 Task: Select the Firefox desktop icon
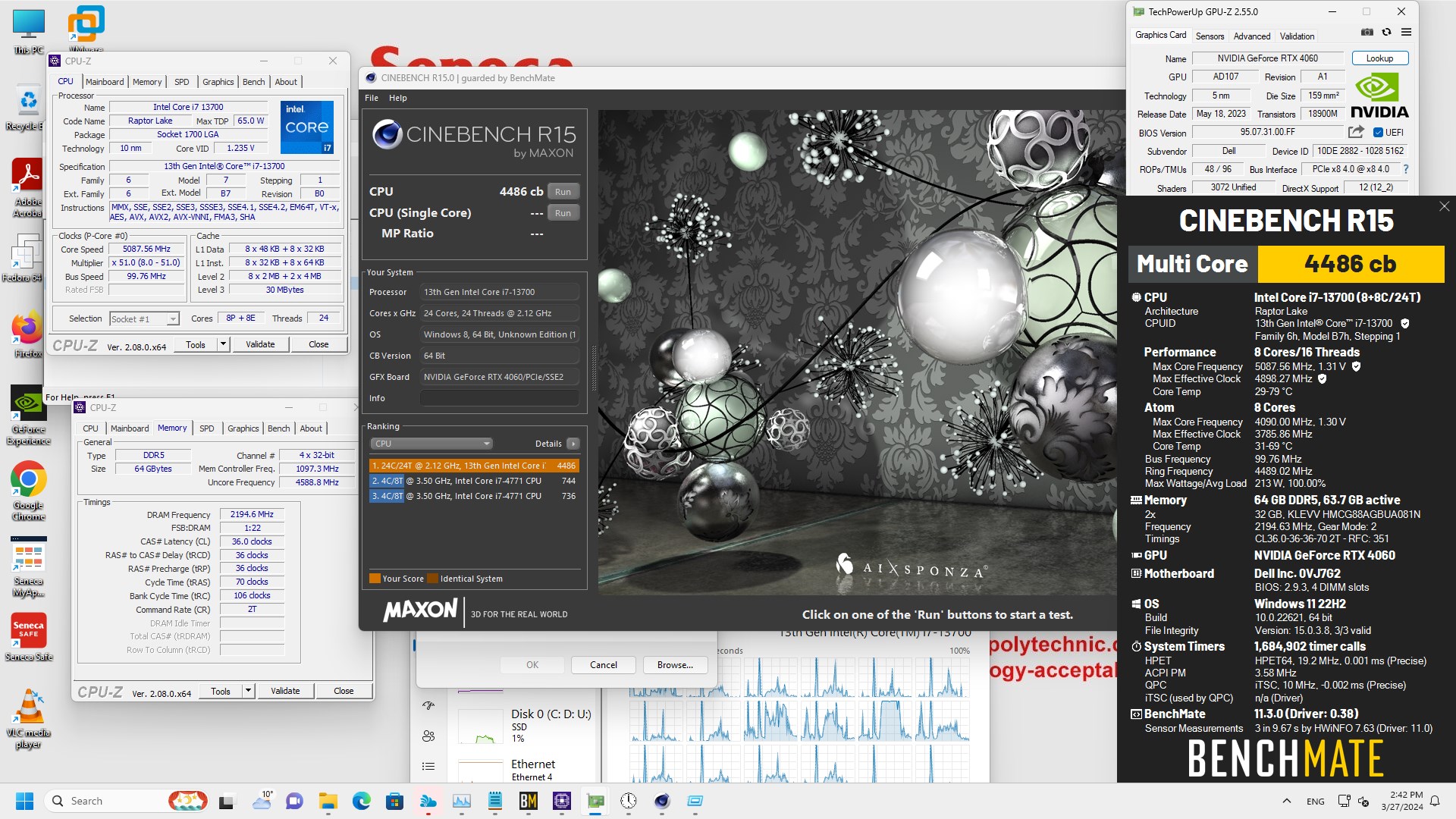(27, 334)
